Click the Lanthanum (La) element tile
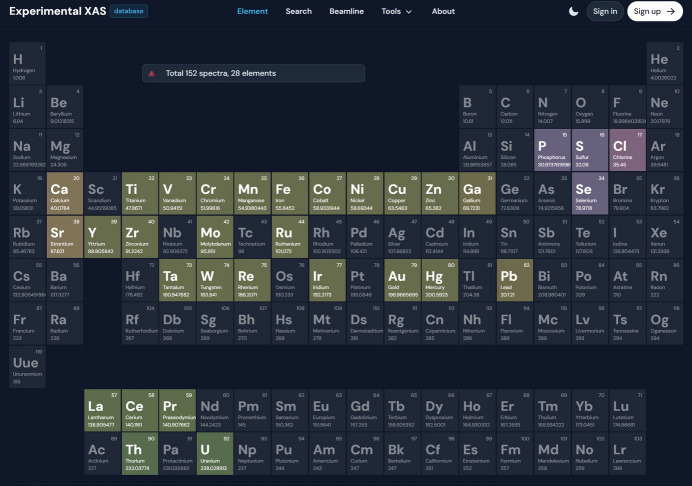 [x=96, y=410]
